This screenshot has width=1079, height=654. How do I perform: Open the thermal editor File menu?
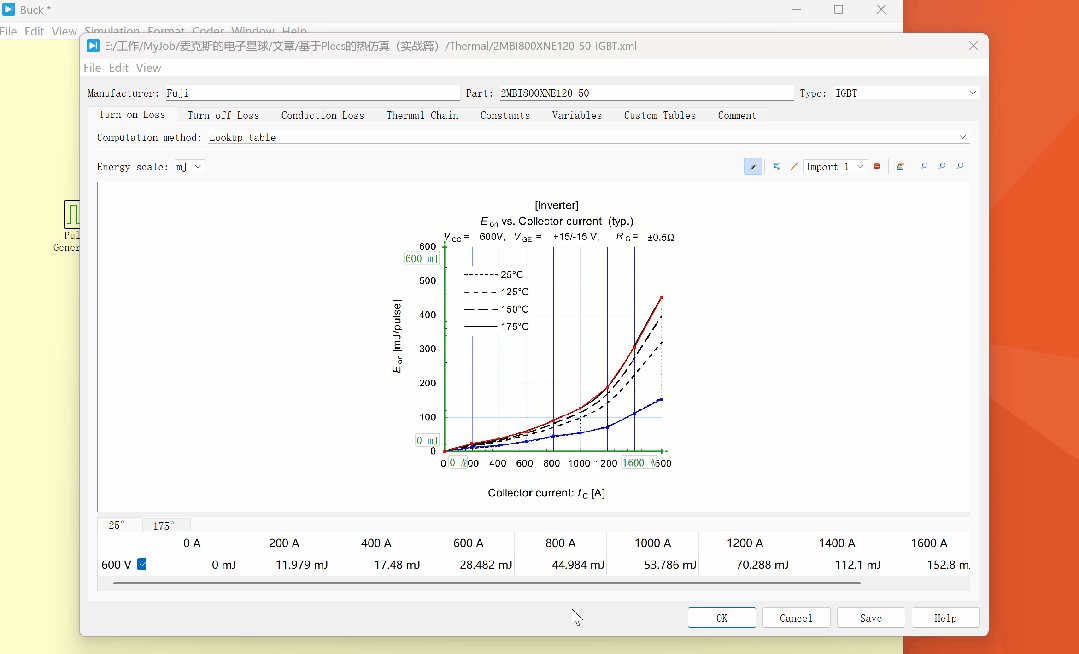92,68
